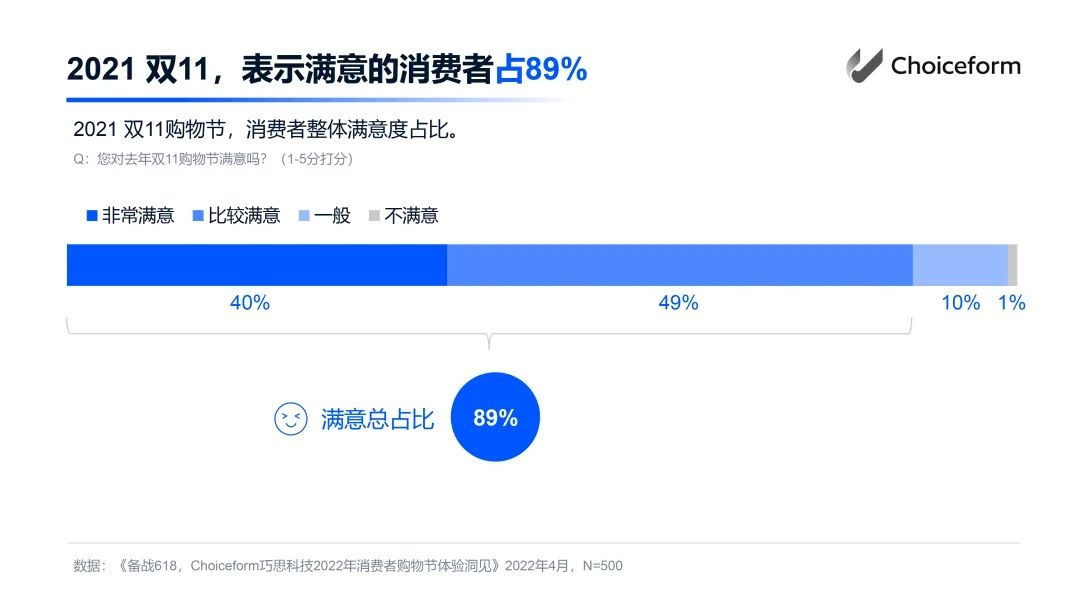This screenshot has width=1080, height=607.
Task: Click the data source footnote text
Action: tap(348, 566)
